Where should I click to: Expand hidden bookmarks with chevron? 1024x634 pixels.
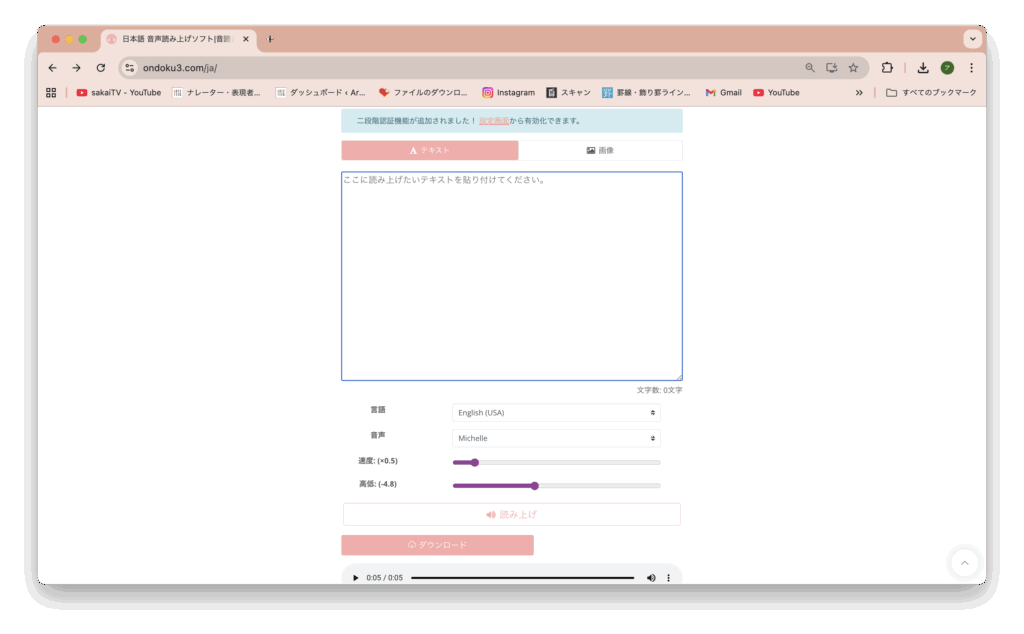[858, 93]
